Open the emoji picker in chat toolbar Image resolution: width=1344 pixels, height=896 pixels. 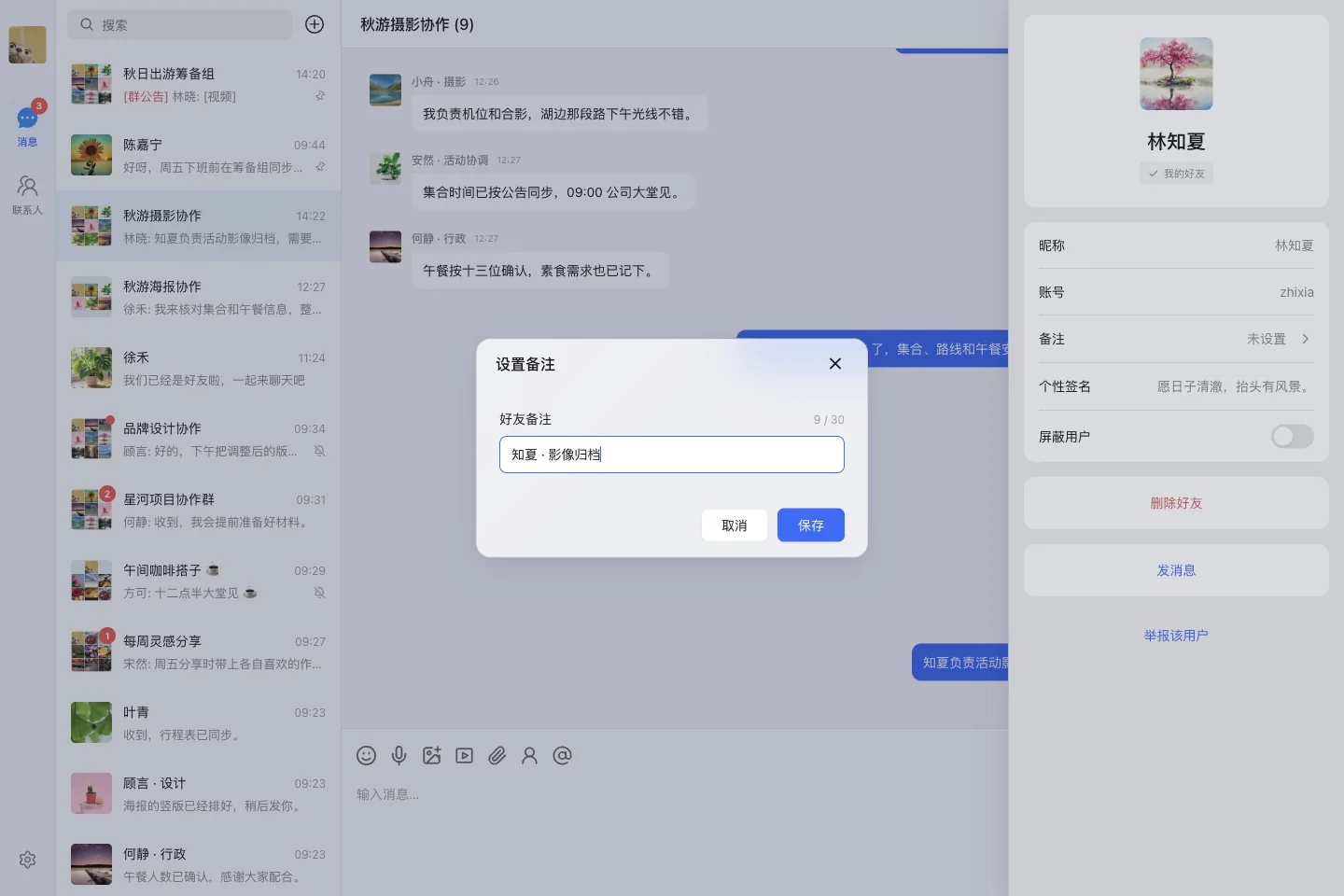click(x=366, y=755)
